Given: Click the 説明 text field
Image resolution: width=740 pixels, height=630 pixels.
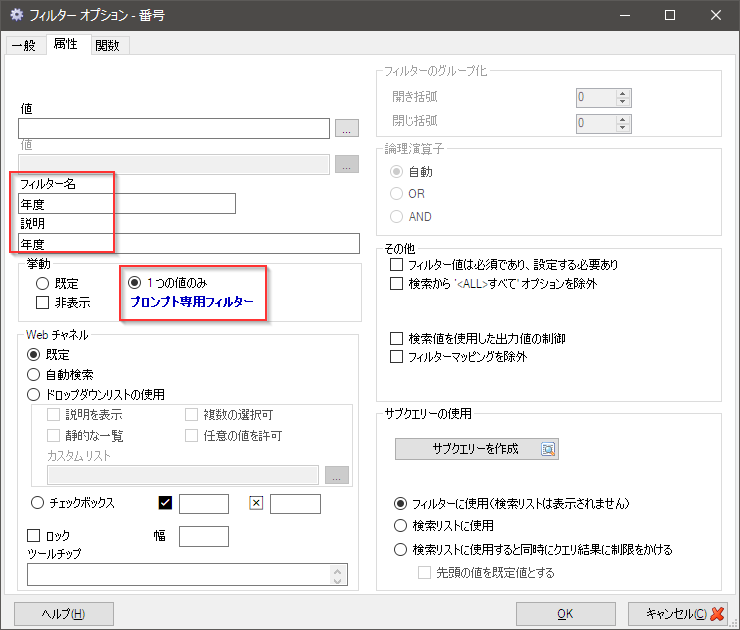Looking at the screenshot, I should 189,244.
